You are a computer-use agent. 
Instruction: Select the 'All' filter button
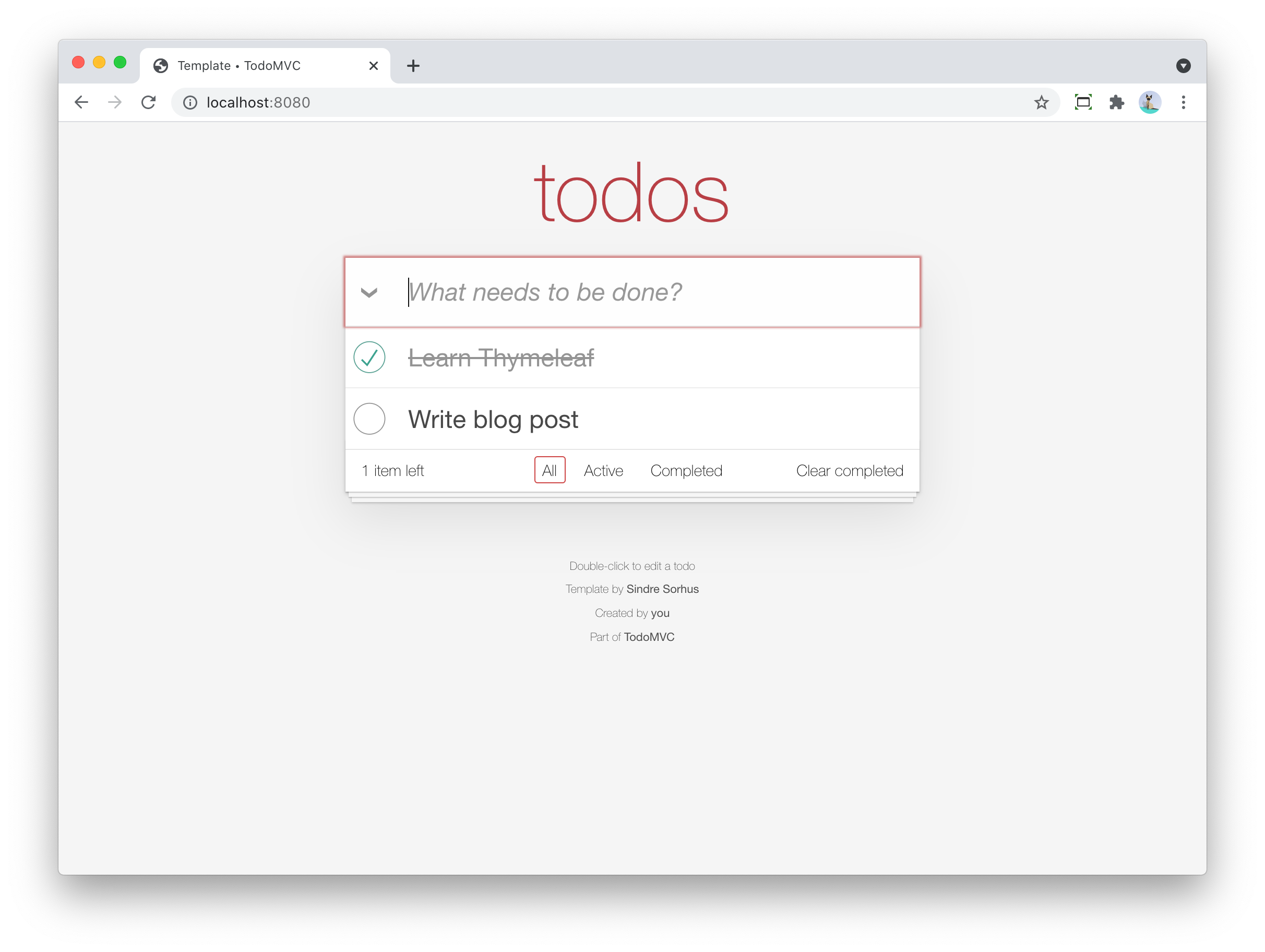(548, 470)
